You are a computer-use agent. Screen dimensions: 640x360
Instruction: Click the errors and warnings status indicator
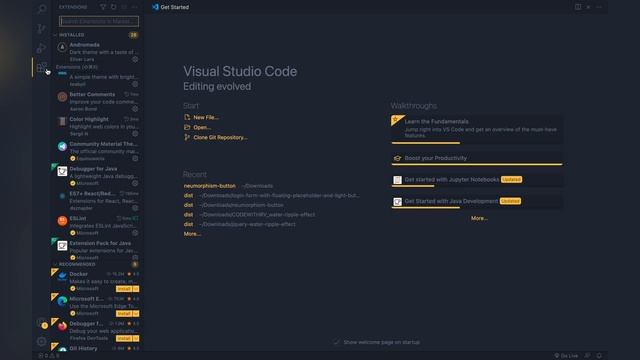click(x=49, y=356)
